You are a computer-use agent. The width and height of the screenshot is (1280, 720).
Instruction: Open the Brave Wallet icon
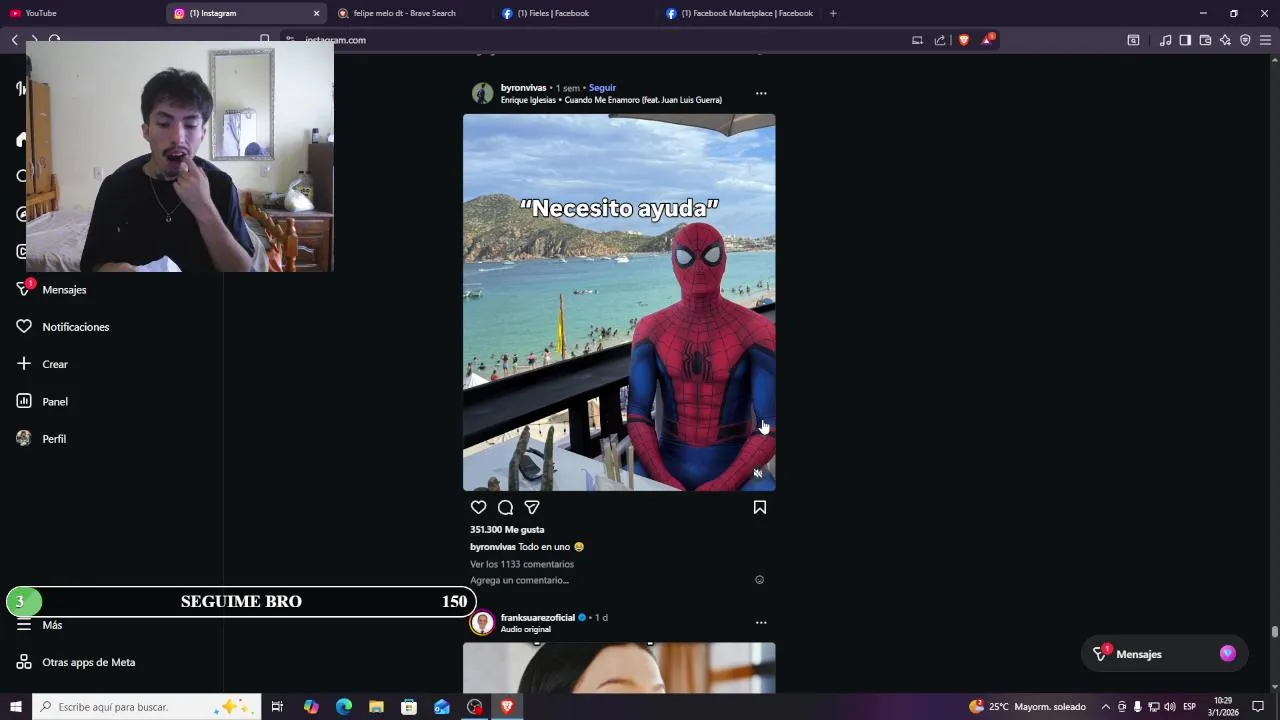(x=1205, y=40)
